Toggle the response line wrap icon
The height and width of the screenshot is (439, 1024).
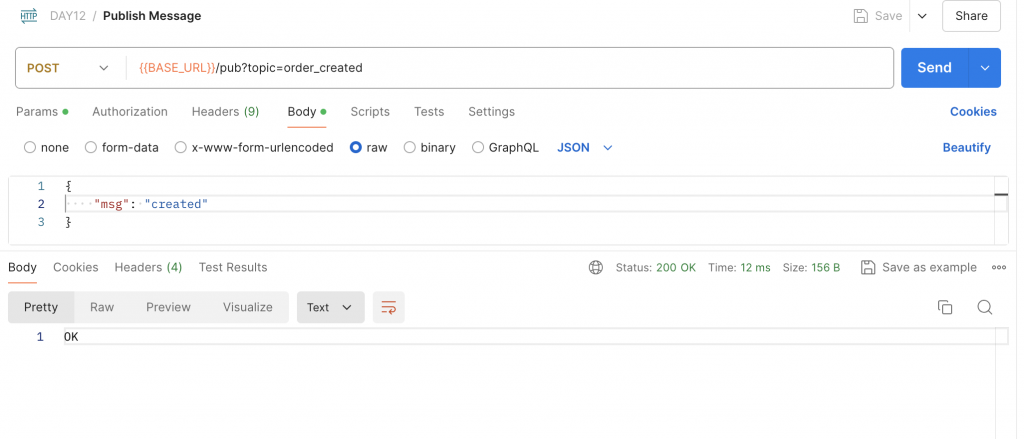(389, 307)
